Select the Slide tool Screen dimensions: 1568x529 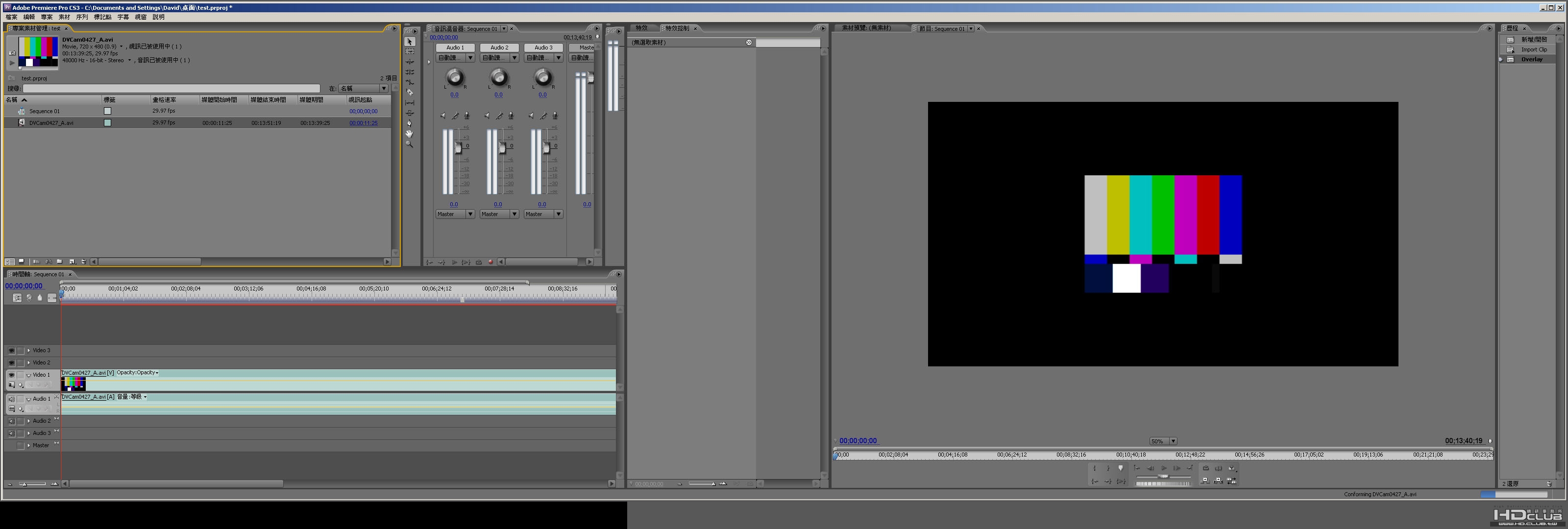(x=410, y=113)
